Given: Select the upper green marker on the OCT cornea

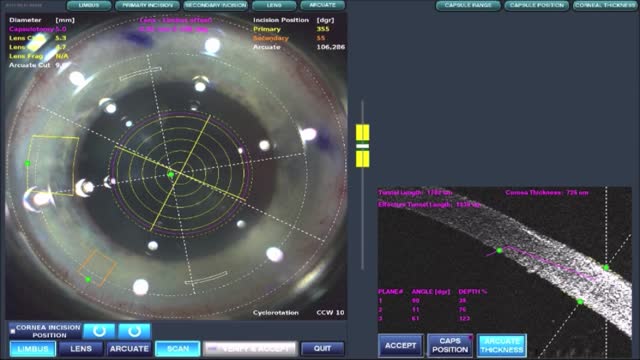Looking at the screenshot, I should (499, 251).
